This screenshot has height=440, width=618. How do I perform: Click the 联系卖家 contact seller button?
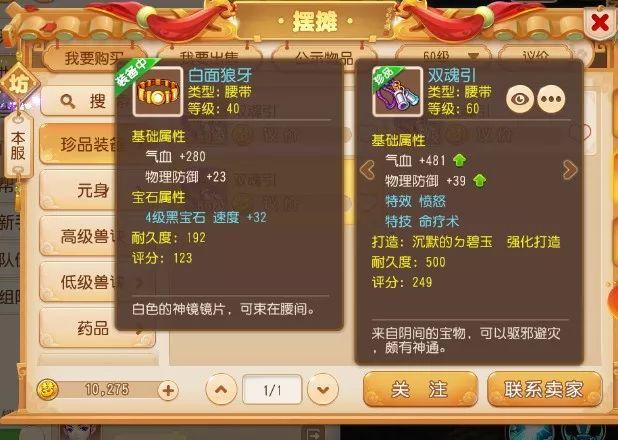(545, 389)
